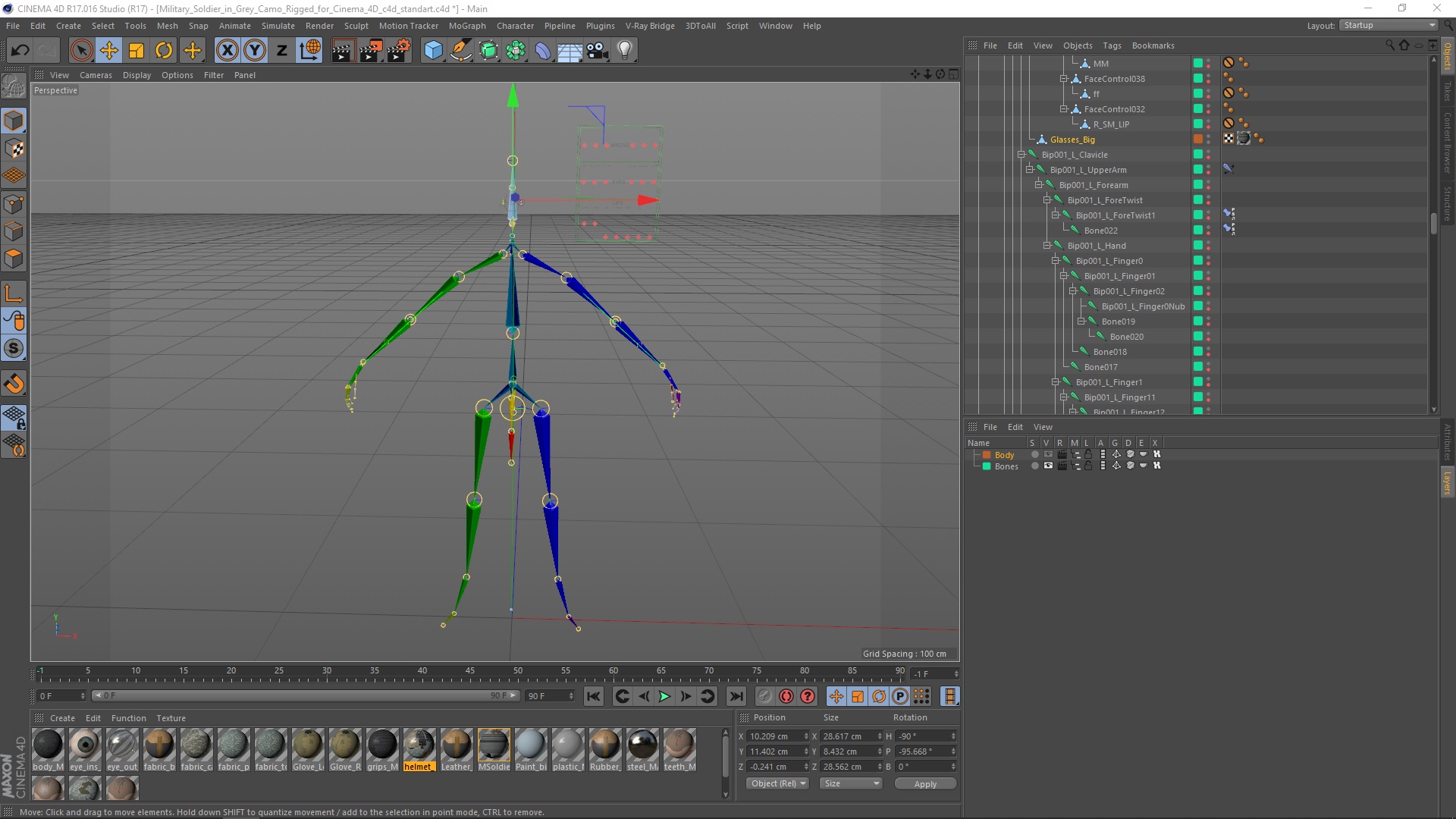Viewport: 1456px width, 819px height.
Task: Open the Character menu
Action: click(516, 26)
